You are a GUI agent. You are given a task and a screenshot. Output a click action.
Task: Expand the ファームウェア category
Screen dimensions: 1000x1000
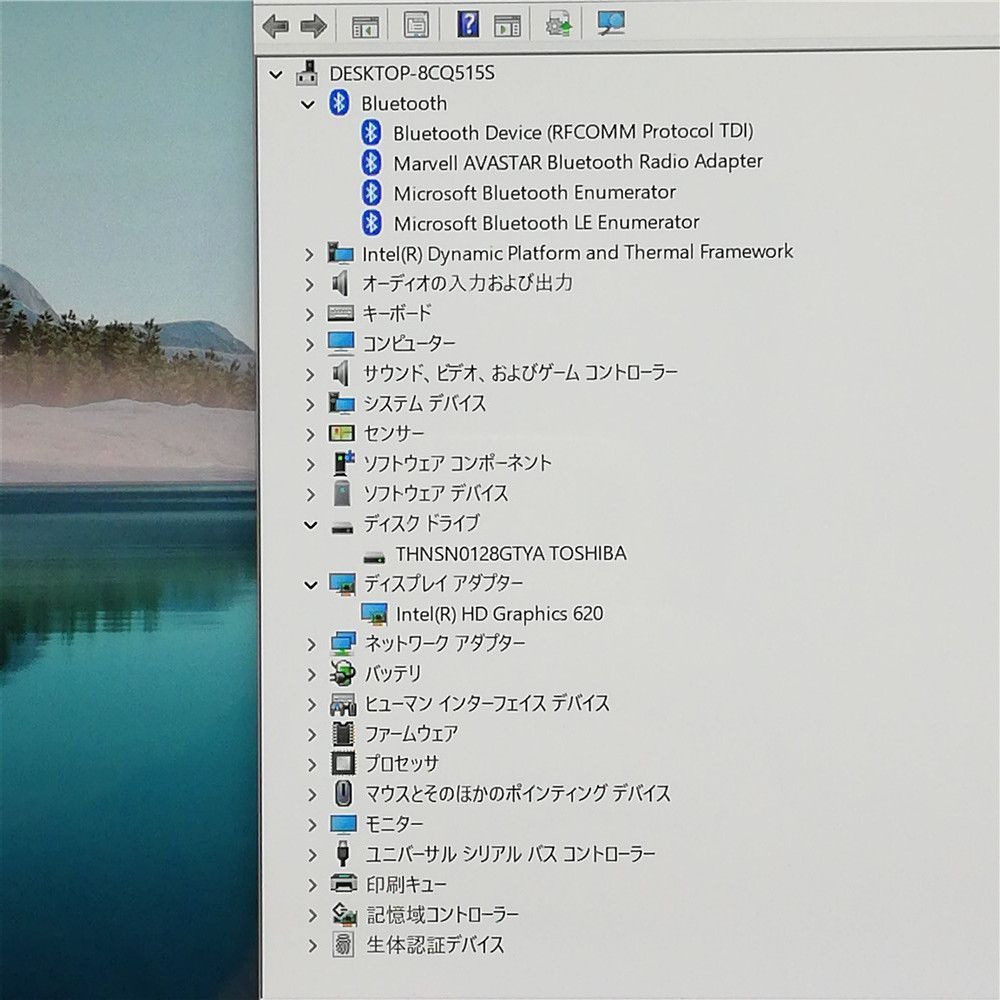pos(312,735)
